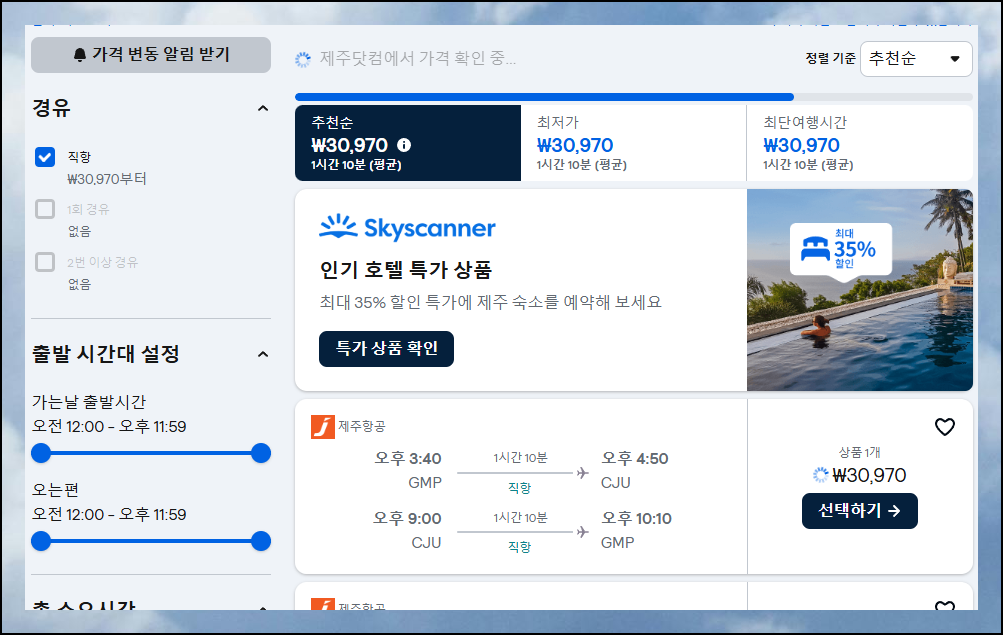
Task: Collapse the 출발 시간대 설정 section
Action: pos(263,354)
